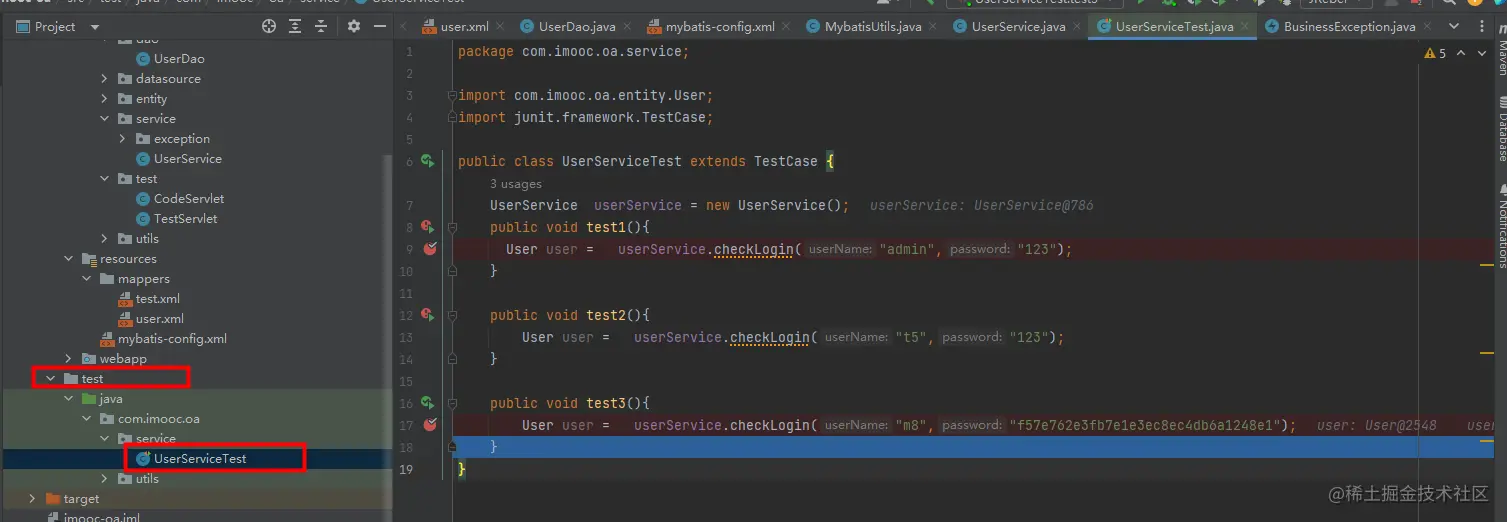Click the warnings indicator showing 5
Image resolution: width=1507 pixels, height=522 pixels.
point(1436,53)
